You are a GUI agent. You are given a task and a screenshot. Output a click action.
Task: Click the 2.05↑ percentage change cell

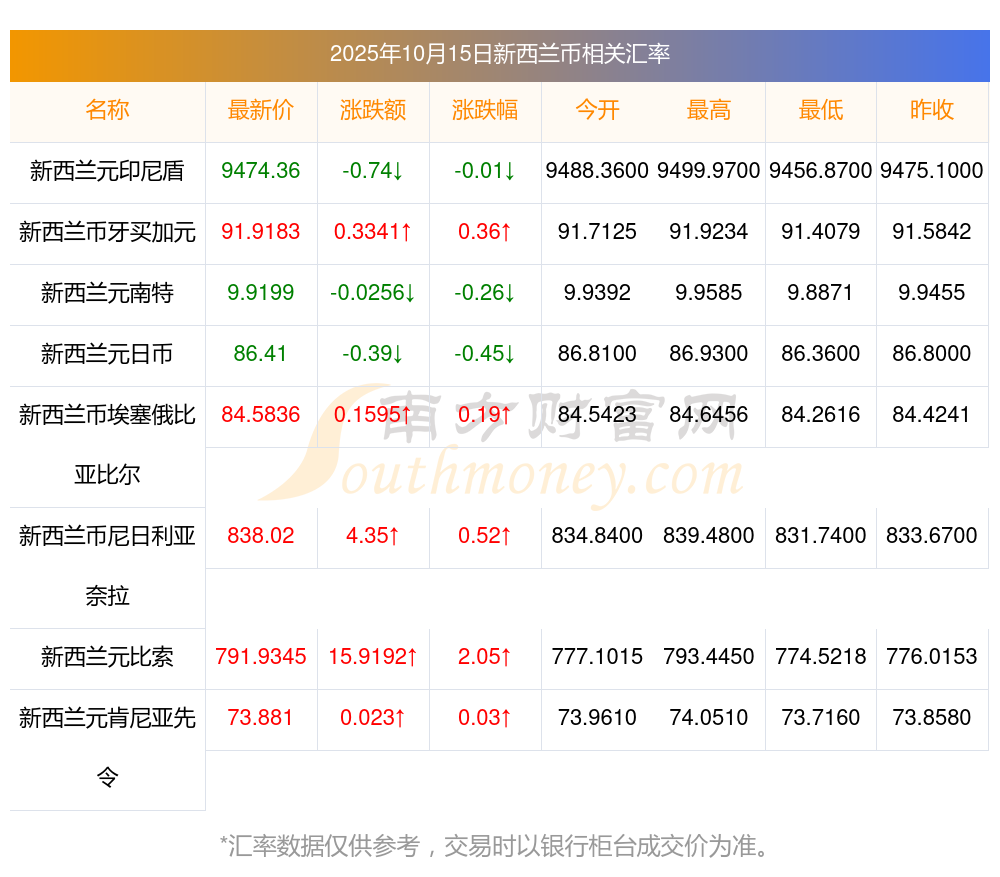485,657
